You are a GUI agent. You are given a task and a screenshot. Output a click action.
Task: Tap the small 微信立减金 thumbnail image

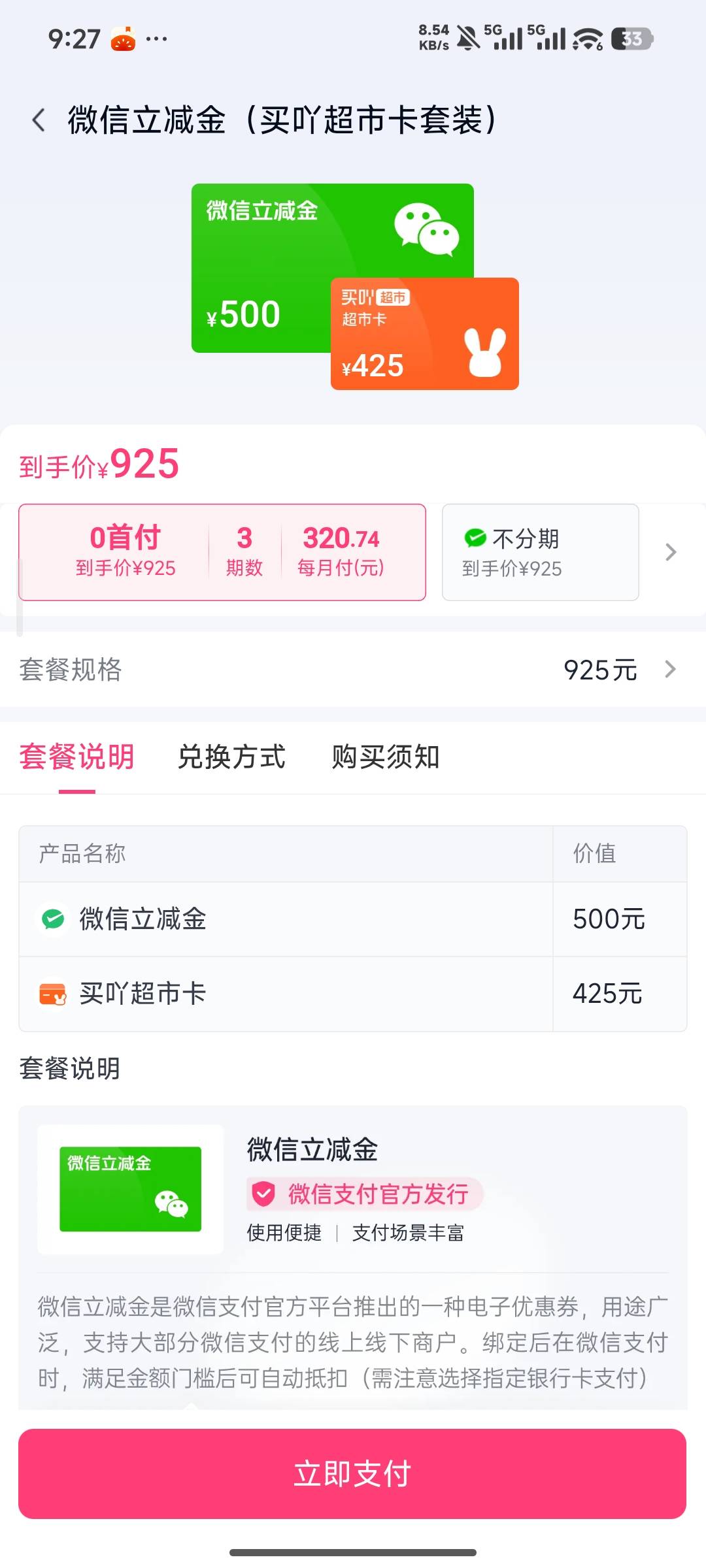click(x=130, y=1189)
